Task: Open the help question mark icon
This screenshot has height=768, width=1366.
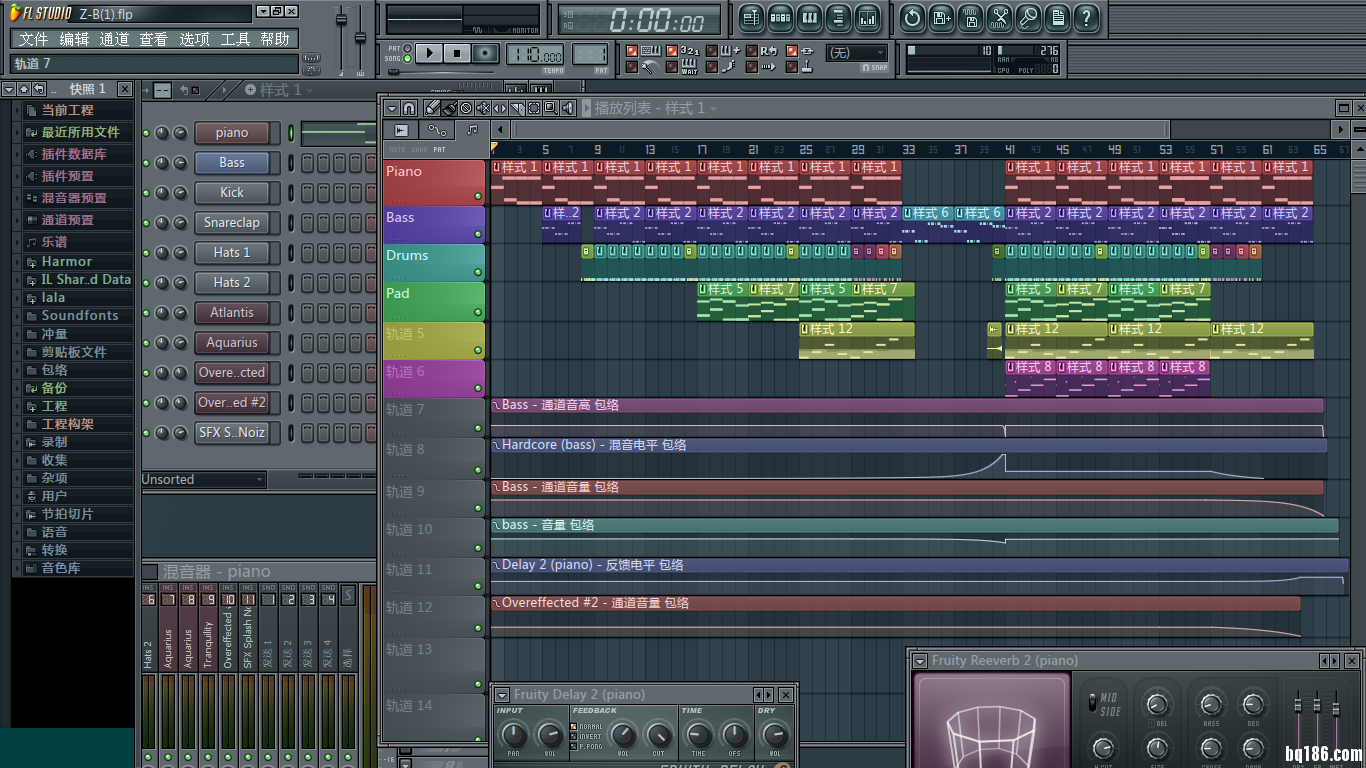Action: tap(1086, 18)
